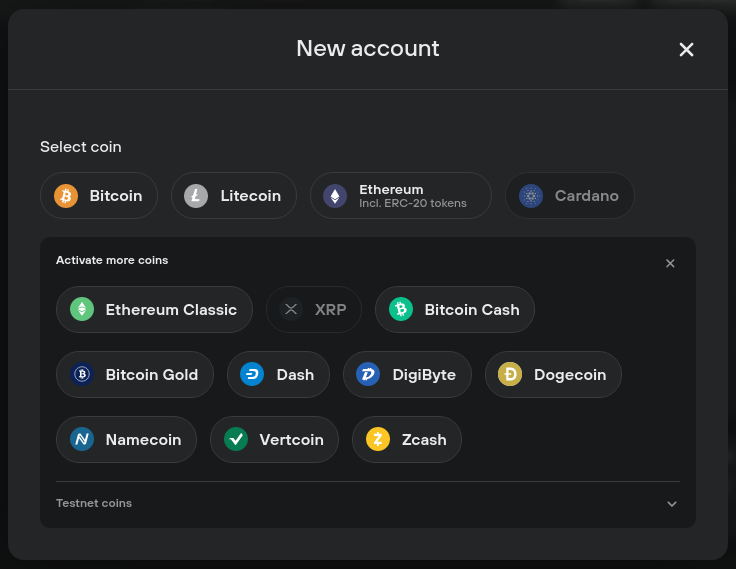This screenshot has width=736, height=569.
Task: Choose the DigiByte coin chip
Action: coord(407,375)
